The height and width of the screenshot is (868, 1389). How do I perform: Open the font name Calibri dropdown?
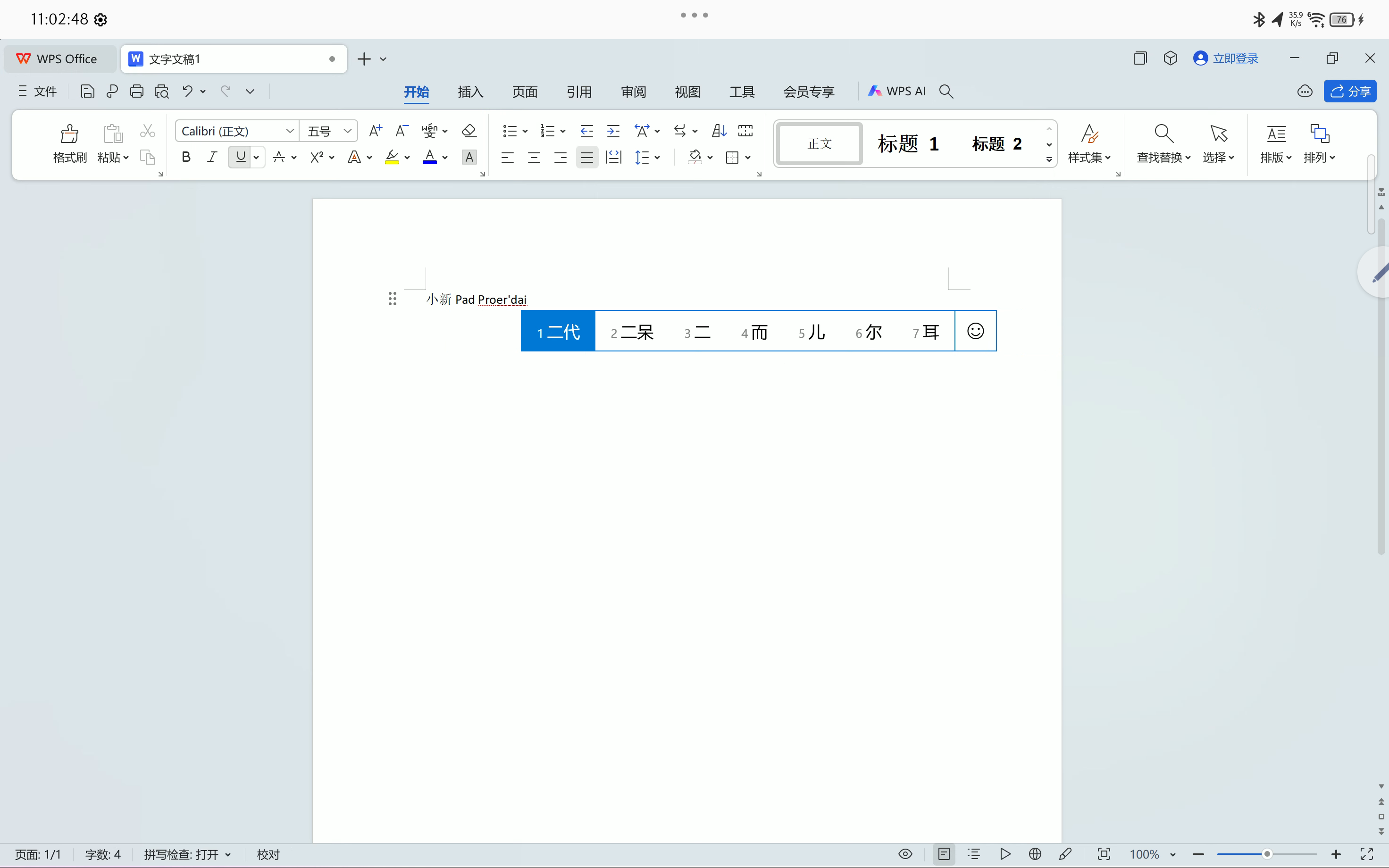point(290,131)
